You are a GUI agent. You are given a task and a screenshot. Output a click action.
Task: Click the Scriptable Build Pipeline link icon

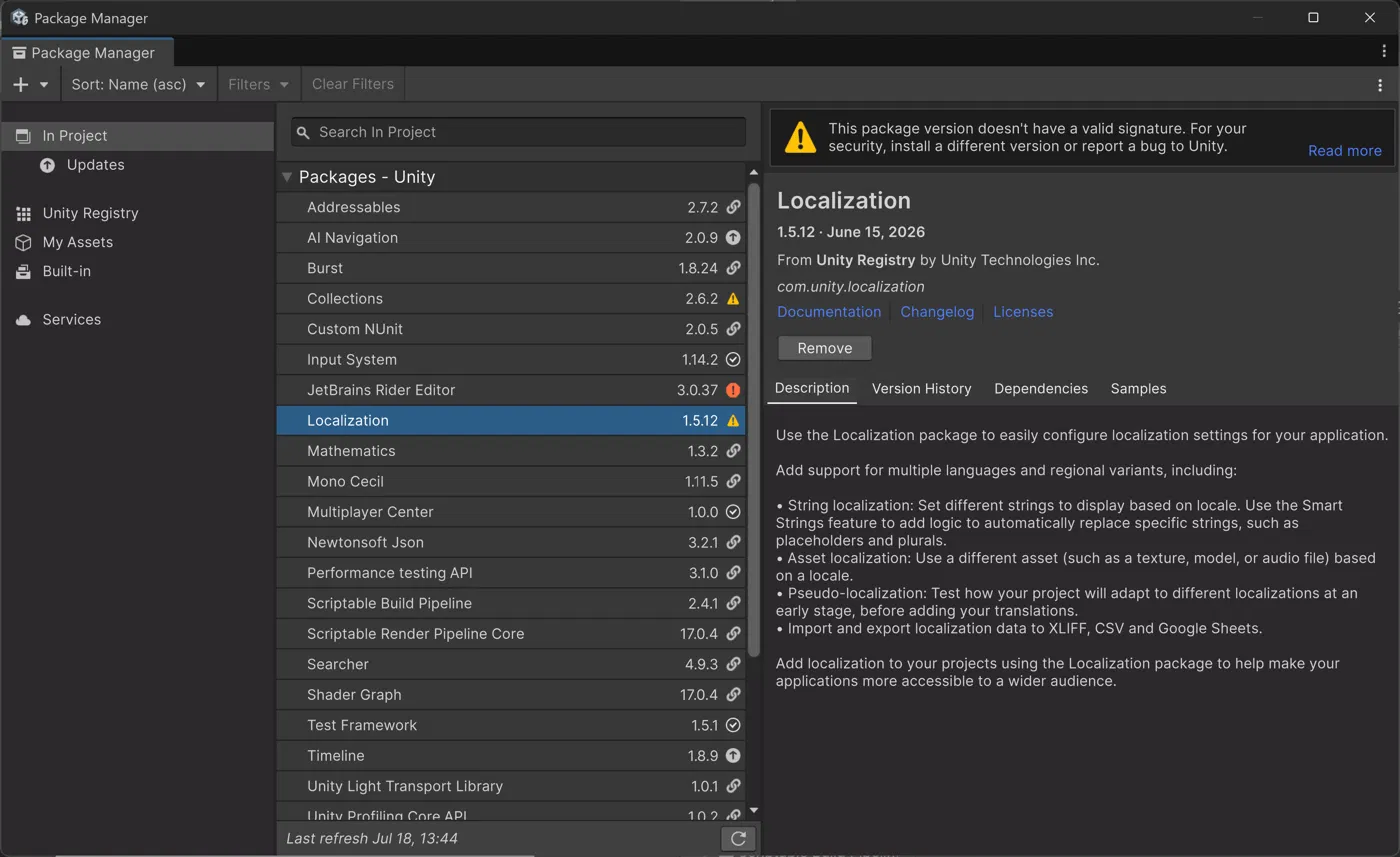pos(733,604)
